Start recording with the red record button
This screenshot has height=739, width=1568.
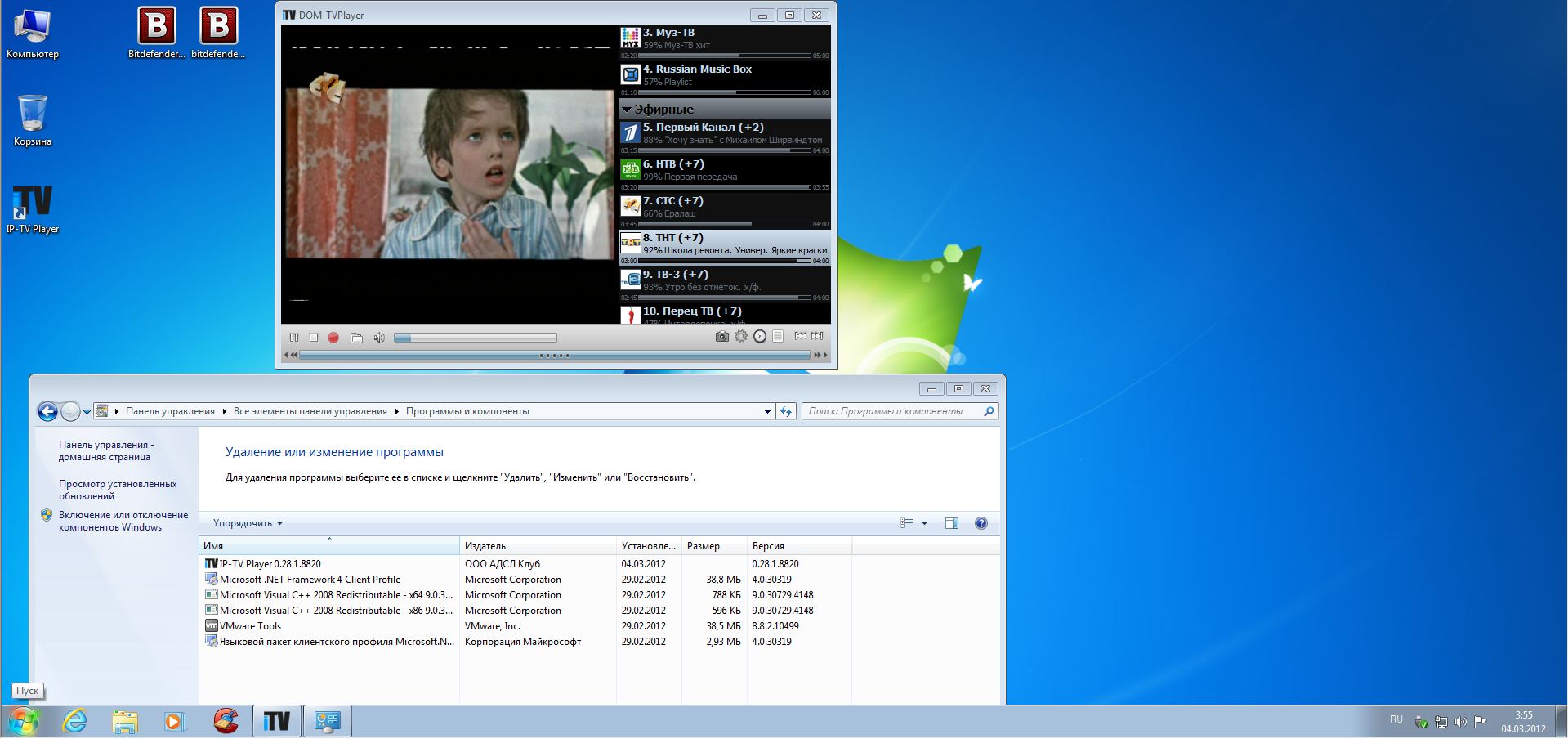tap(333, 338)
